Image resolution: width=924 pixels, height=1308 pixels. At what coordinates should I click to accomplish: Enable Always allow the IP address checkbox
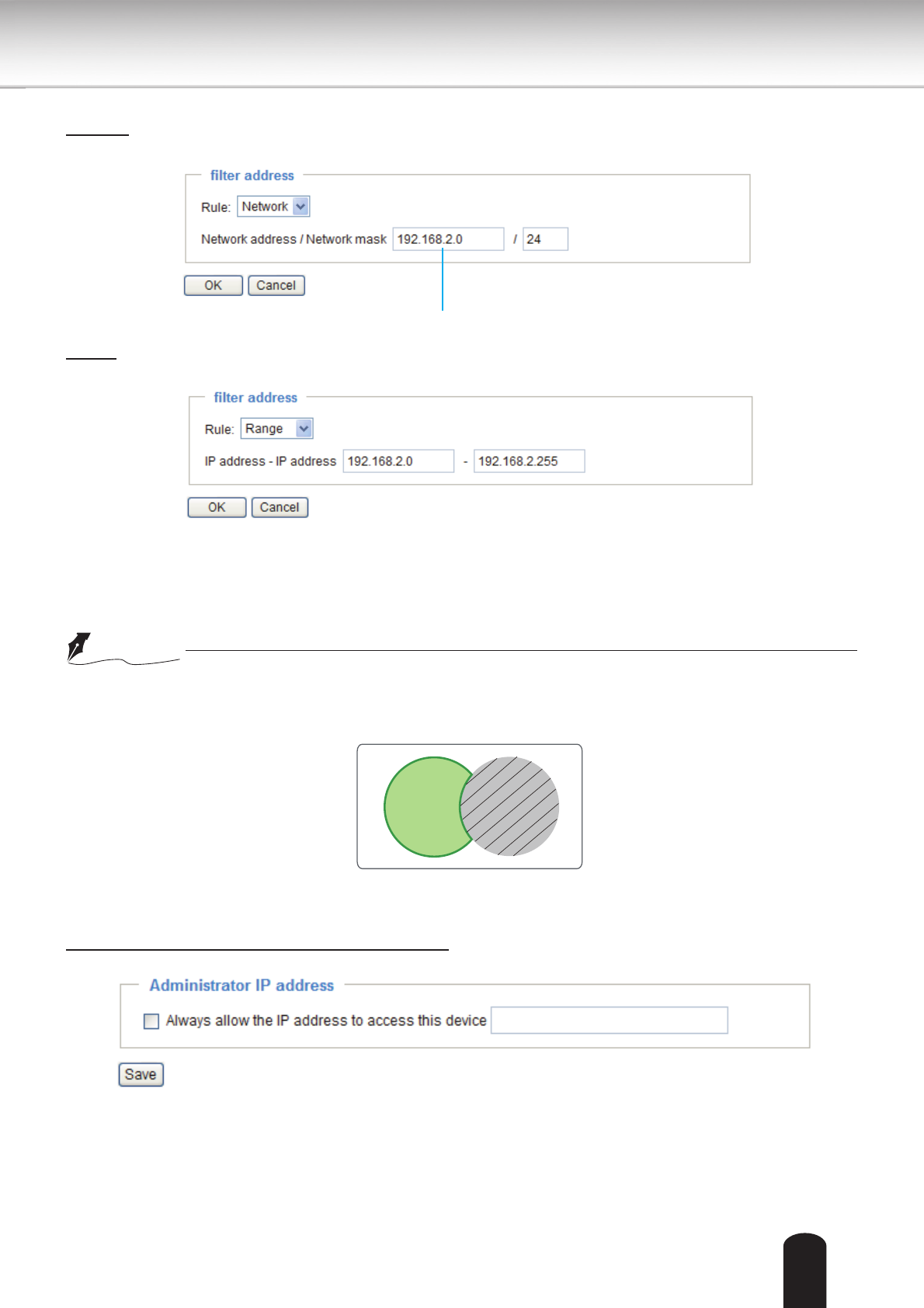point(151,1021)
